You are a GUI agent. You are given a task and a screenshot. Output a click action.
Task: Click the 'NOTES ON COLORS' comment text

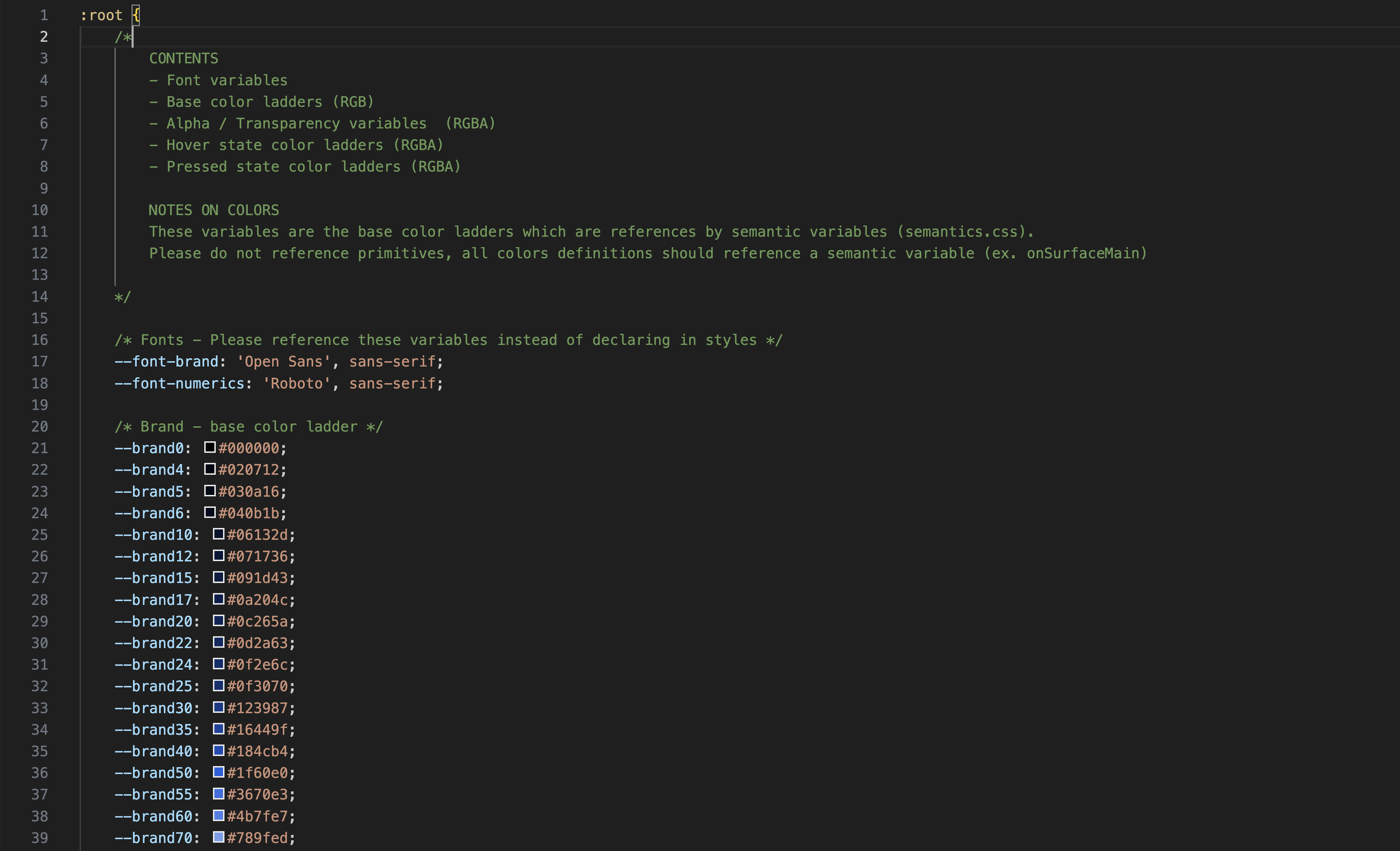tap(214, 210)
